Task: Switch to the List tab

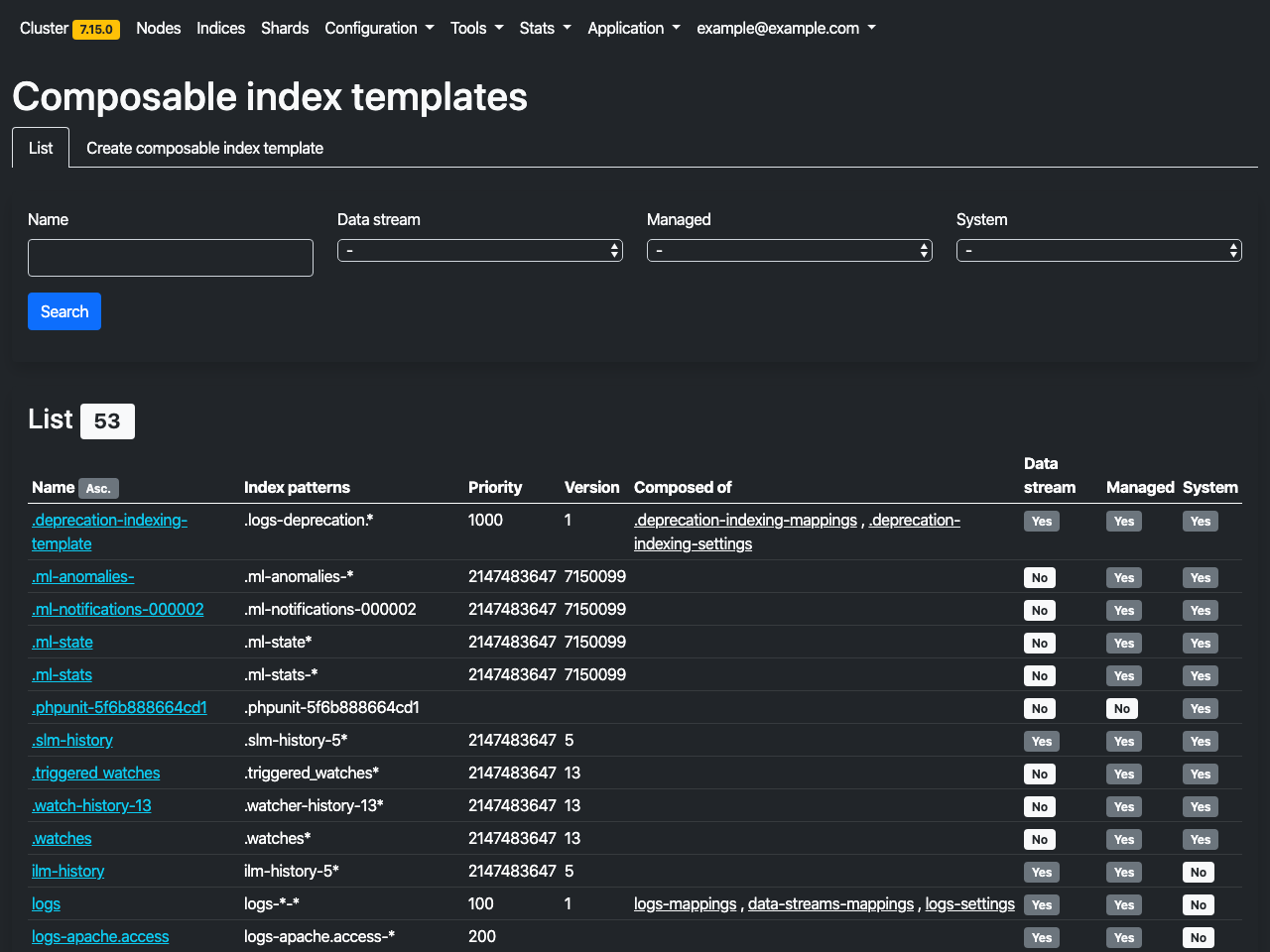Action: (41, 148)
